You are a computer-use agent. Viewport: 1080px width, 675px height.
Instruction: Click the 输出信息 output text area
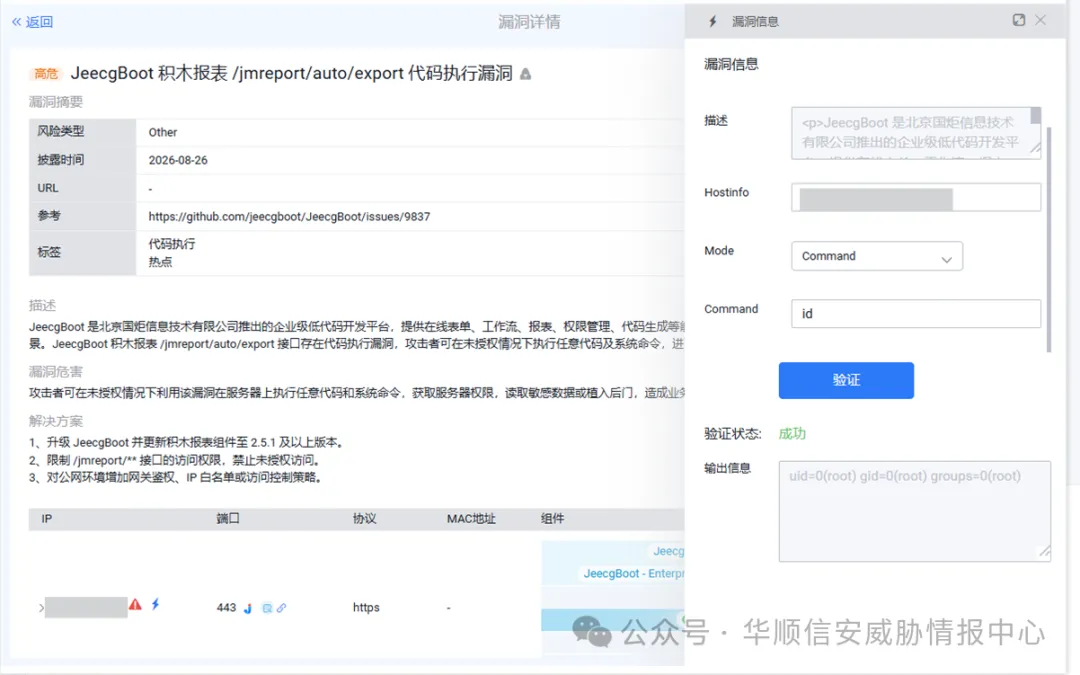coord(915,512)
